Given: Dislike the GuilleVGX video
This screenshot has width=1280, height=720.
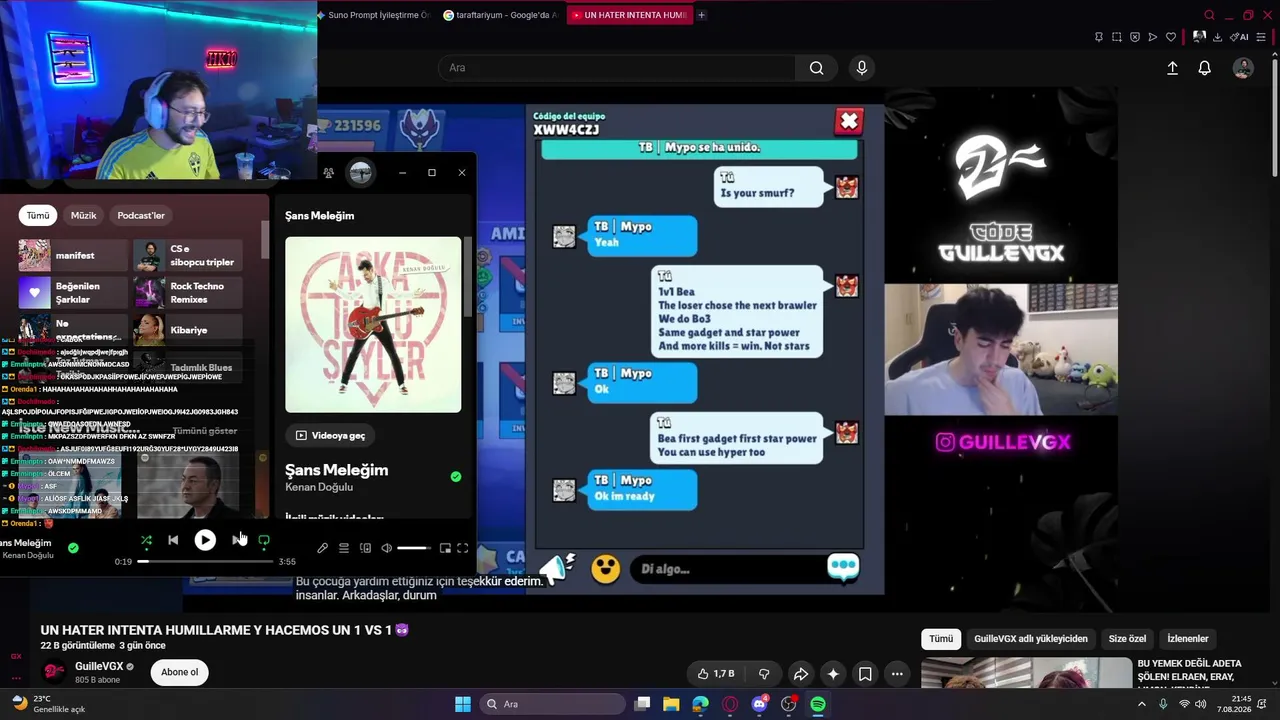Looking at the screenshot, I should pos(764,674).
